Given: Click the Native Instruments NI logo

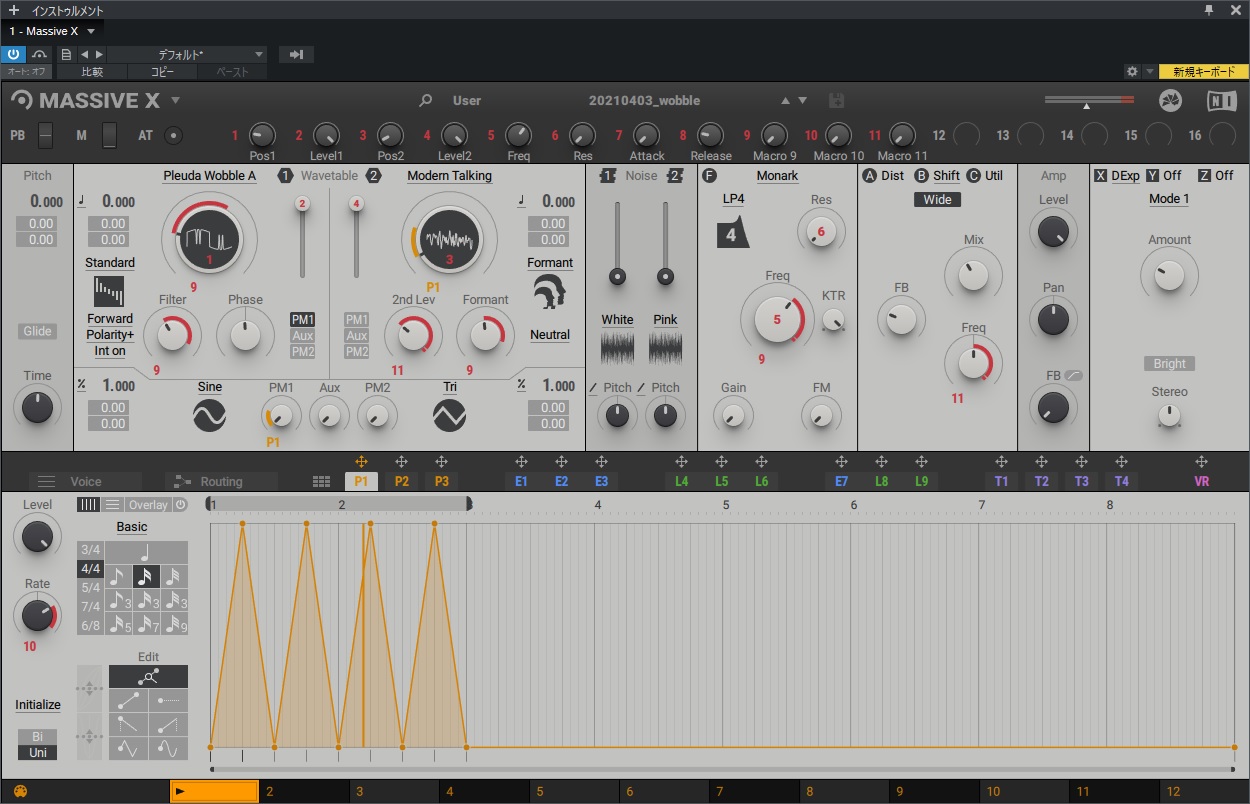Looking at the screenshot, I should click(1221, 100).
